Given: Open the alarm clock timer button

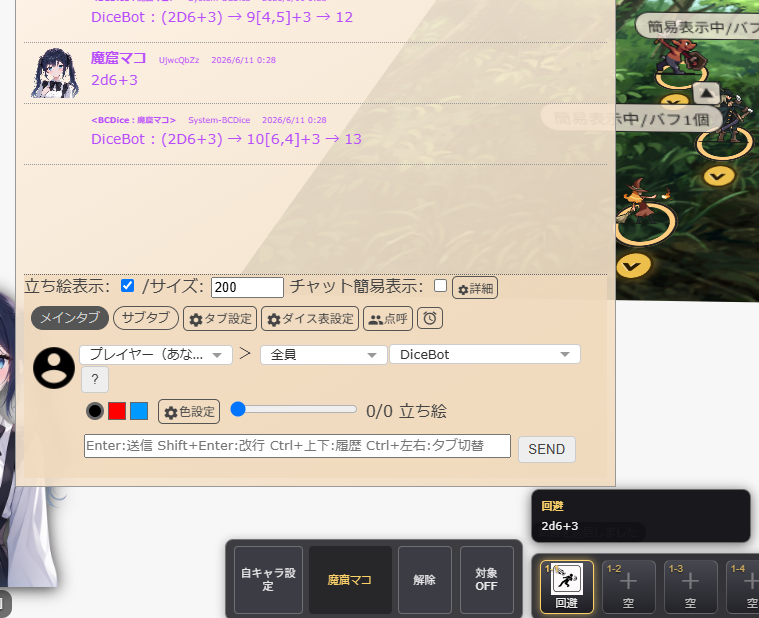Looking at the screenshot, I should 430,318.
